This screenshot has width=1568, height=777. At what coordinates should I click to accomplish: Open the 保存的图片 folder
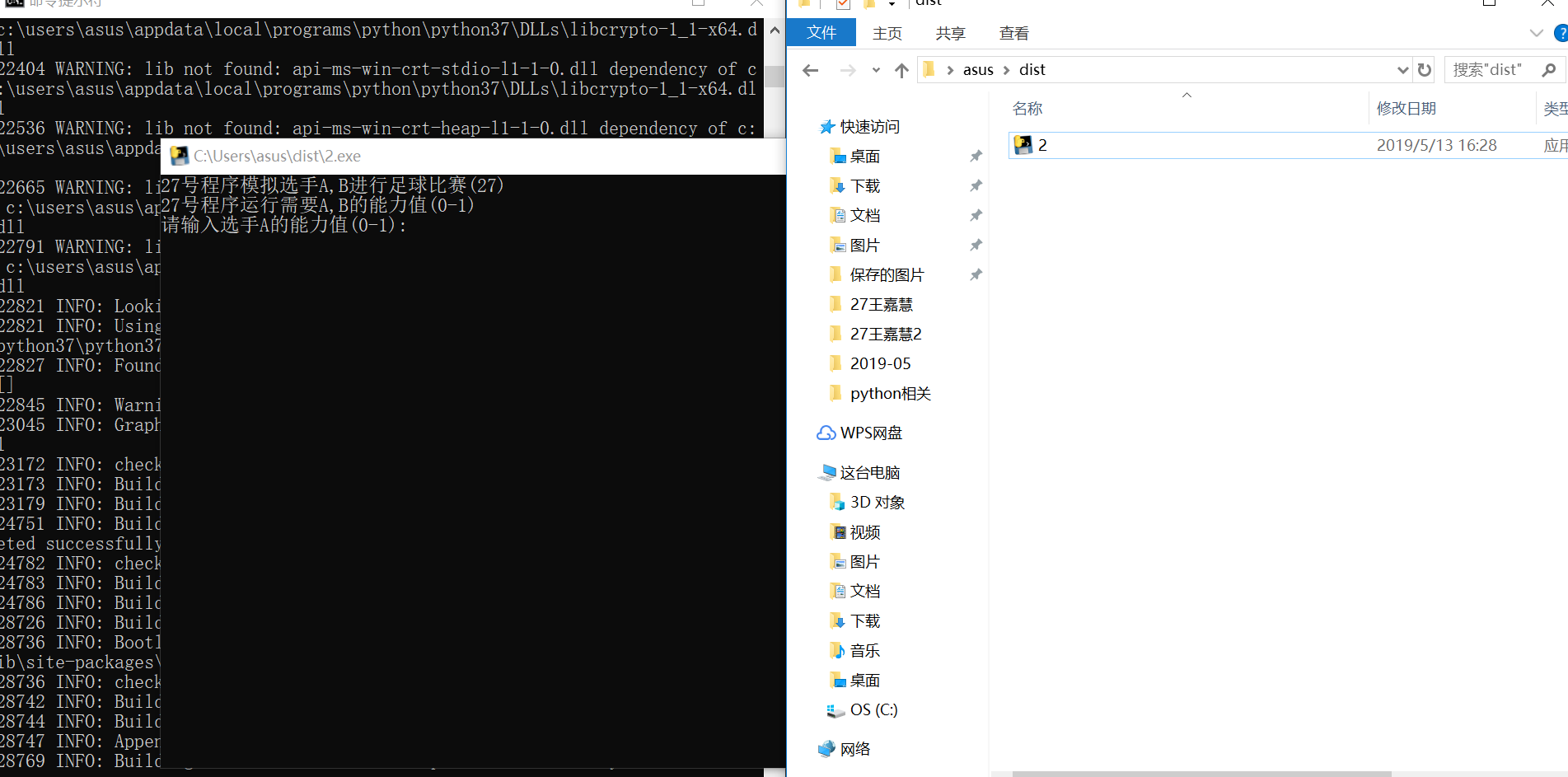click(887, 275)
